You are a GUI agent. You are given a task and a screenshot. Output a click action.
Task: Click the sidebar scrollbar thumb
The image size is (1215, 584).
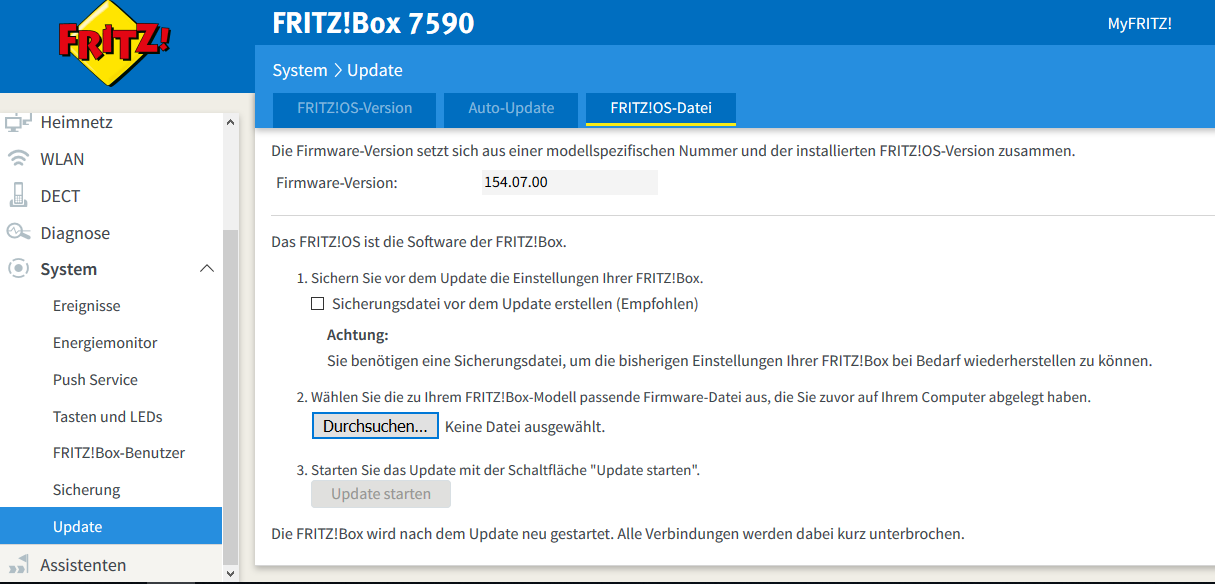pyautogui.click(x=230, y=396)
